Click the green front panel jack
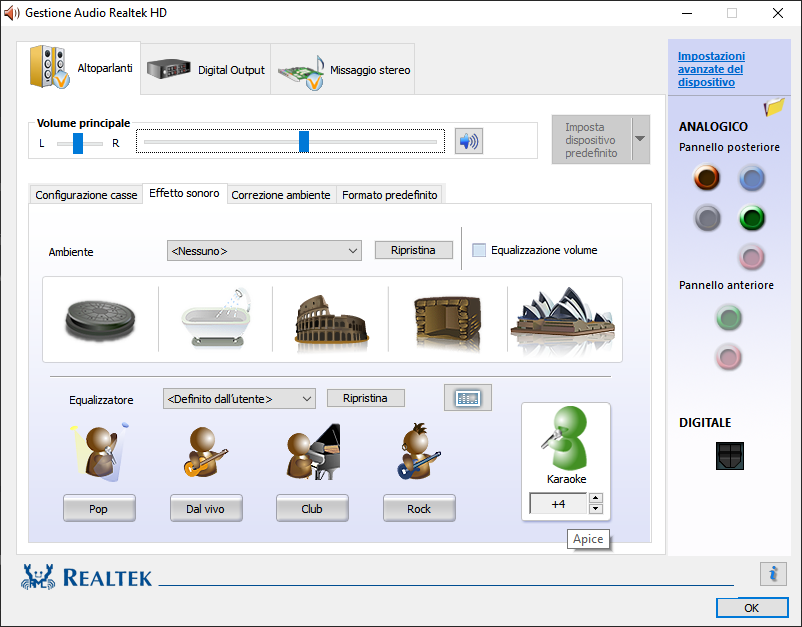802x627 pixels. click(x=728, y=318)
